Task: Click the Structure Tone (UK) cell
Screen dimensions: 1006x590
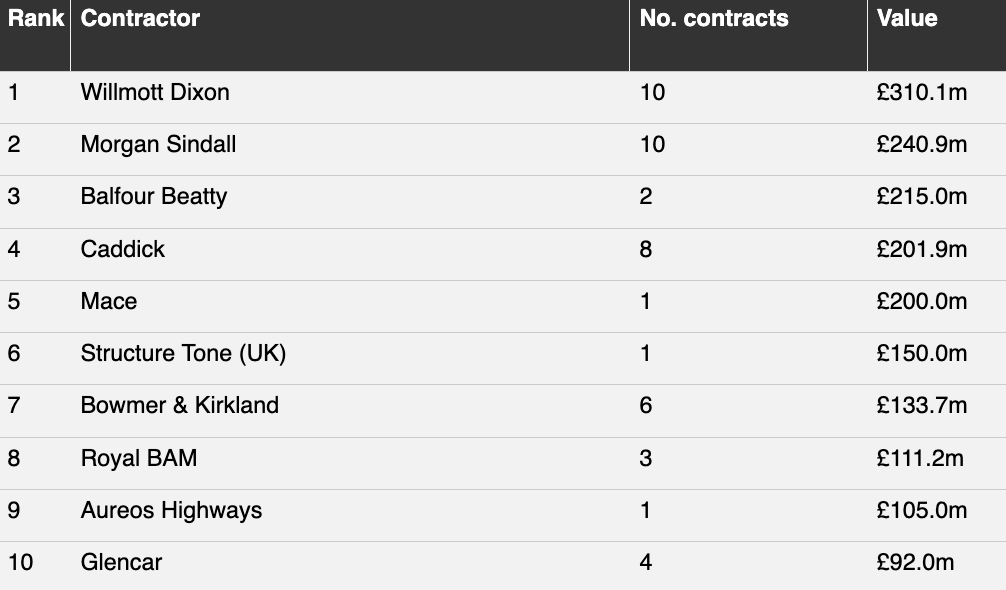Action: (183, 354)
